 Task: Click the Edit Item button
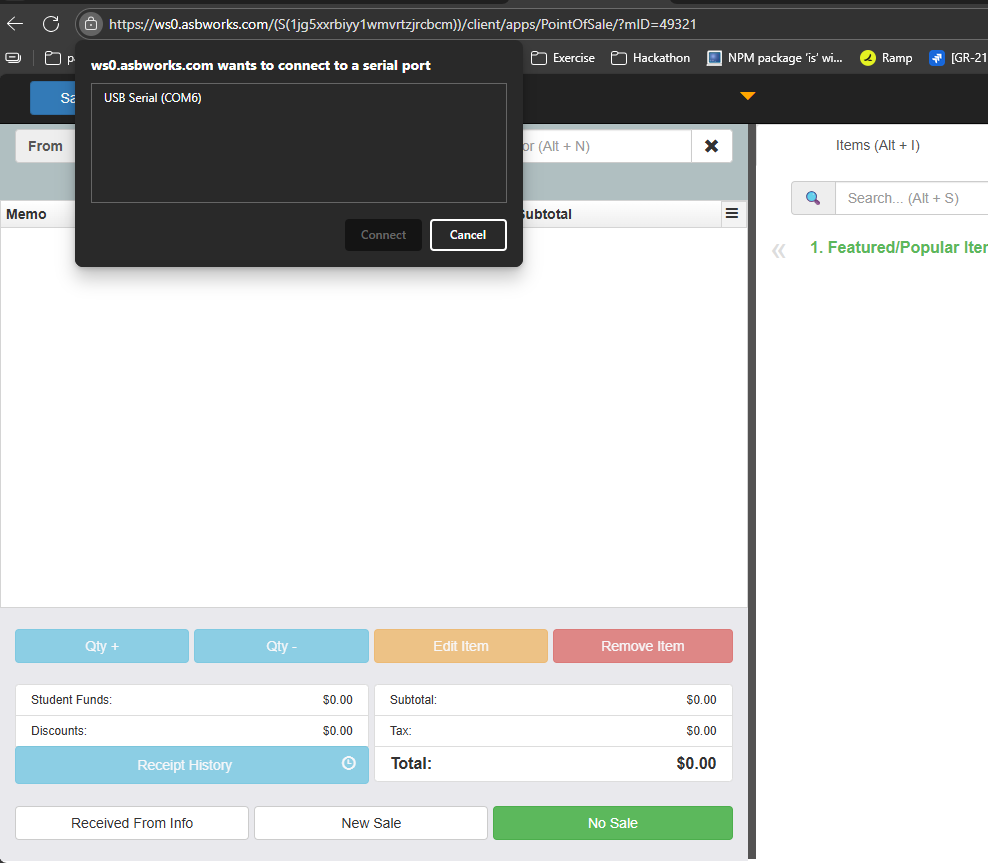click(461, 646)
